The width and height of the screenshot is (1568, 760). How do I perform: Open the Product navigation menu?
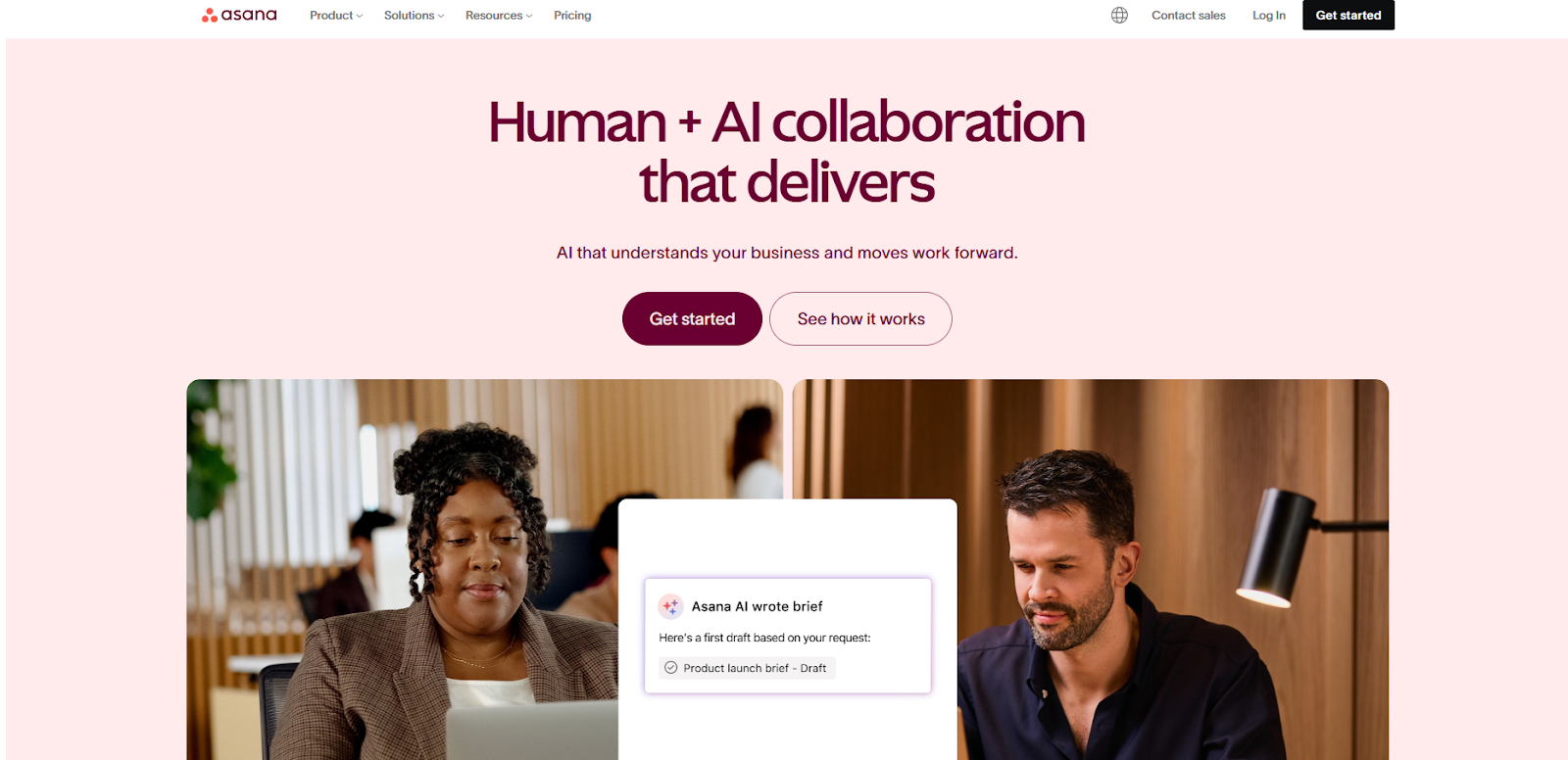tap(336, 16)
